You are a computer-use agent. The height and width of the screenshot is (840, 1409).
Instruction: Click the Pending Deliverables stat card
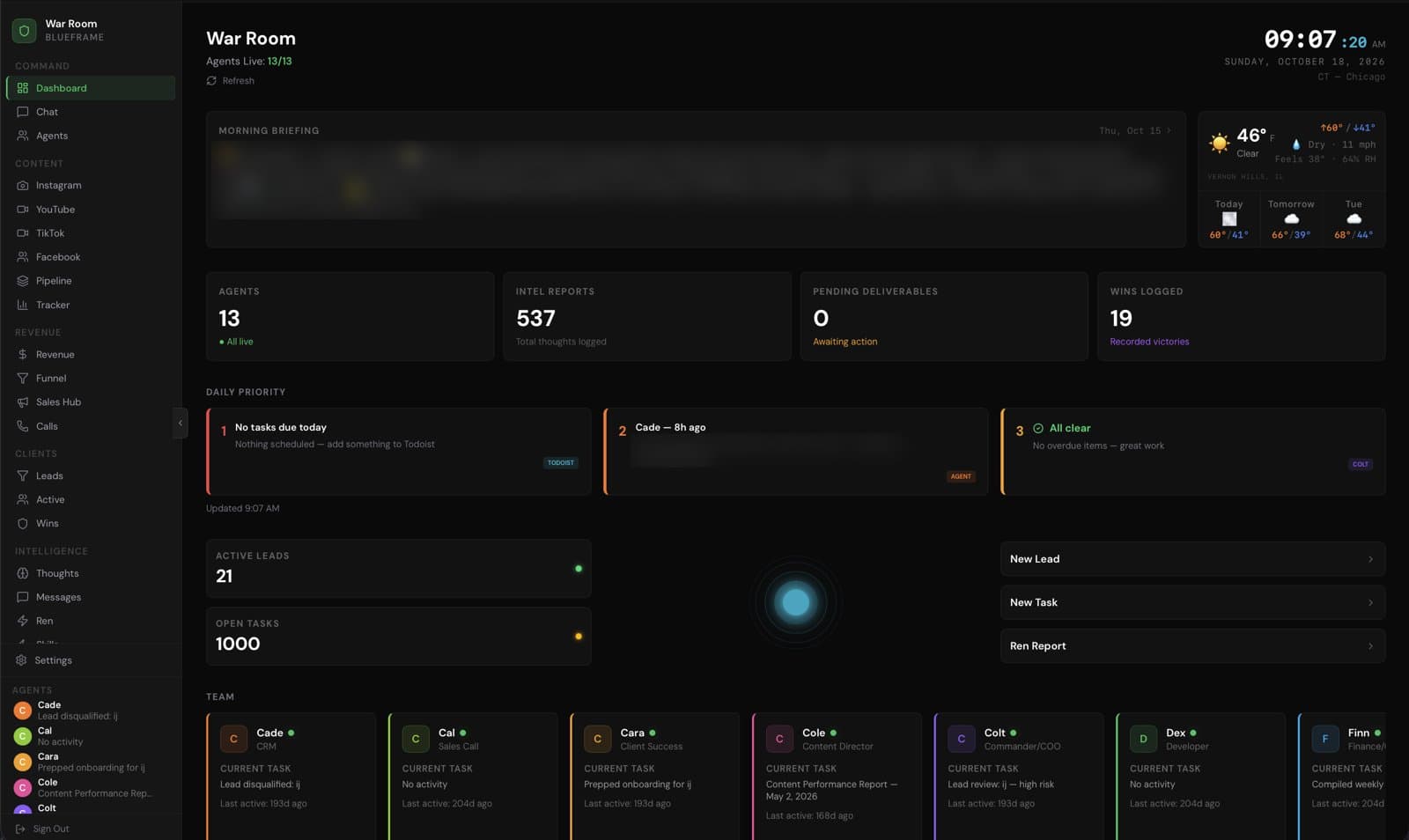pyautogui.click(x=944, y=316)
